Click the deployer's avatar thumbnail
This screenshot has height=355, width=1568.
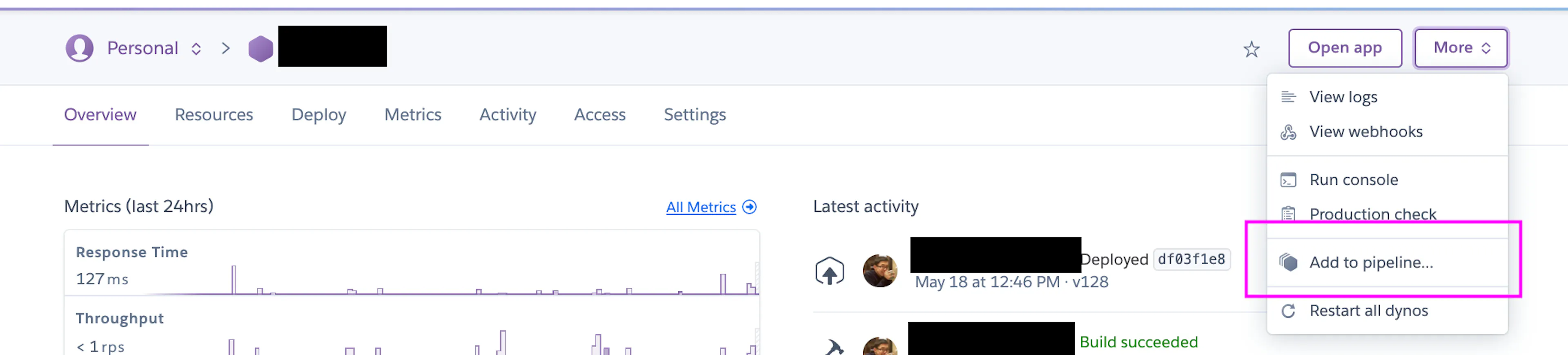pyautogui.click(x=880, y=271)
